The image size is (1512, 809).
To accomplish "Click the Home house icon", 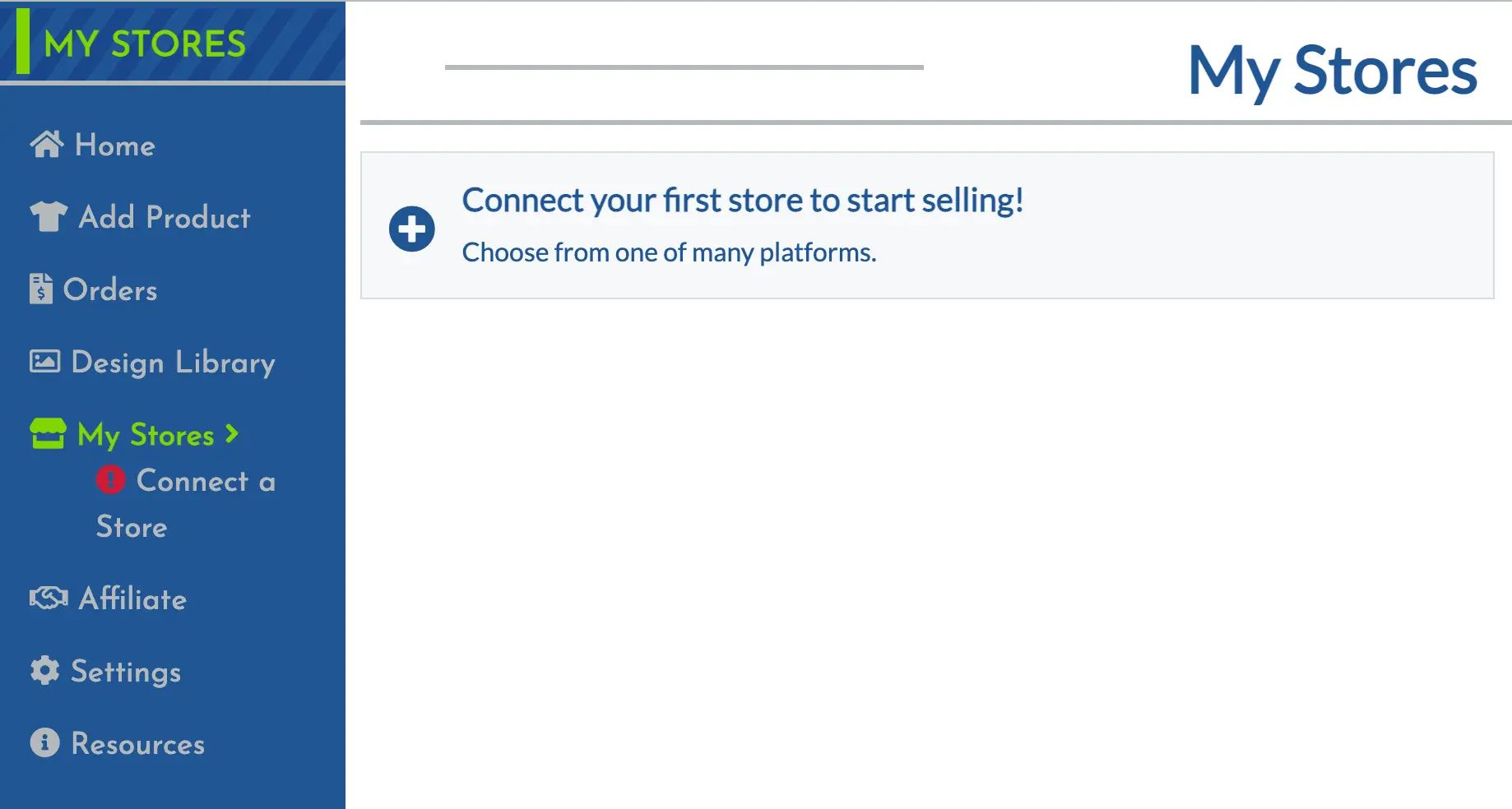I will tap(47, 145).
